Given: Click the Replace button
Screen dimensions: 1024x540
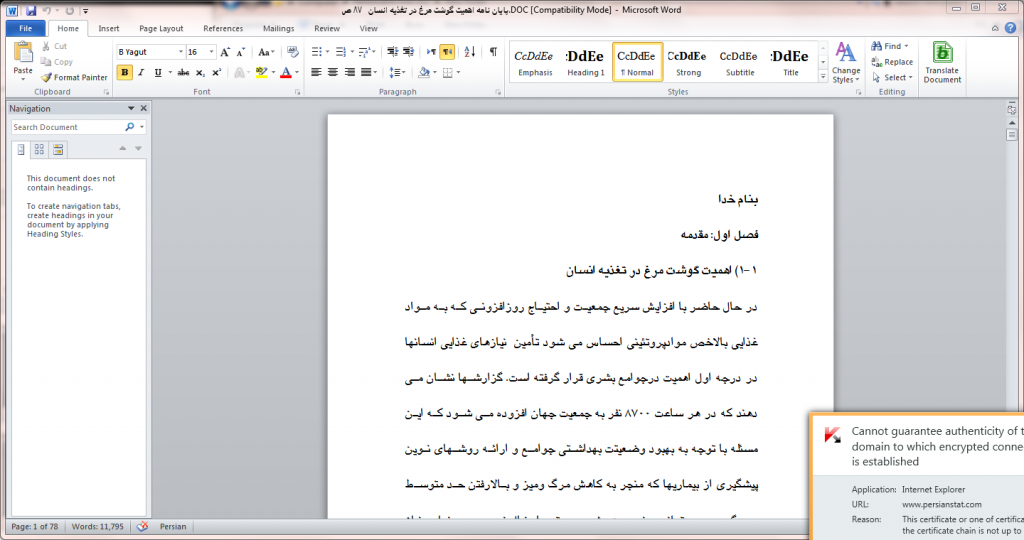Looking at the screenshot, I should tap(891, 62).
